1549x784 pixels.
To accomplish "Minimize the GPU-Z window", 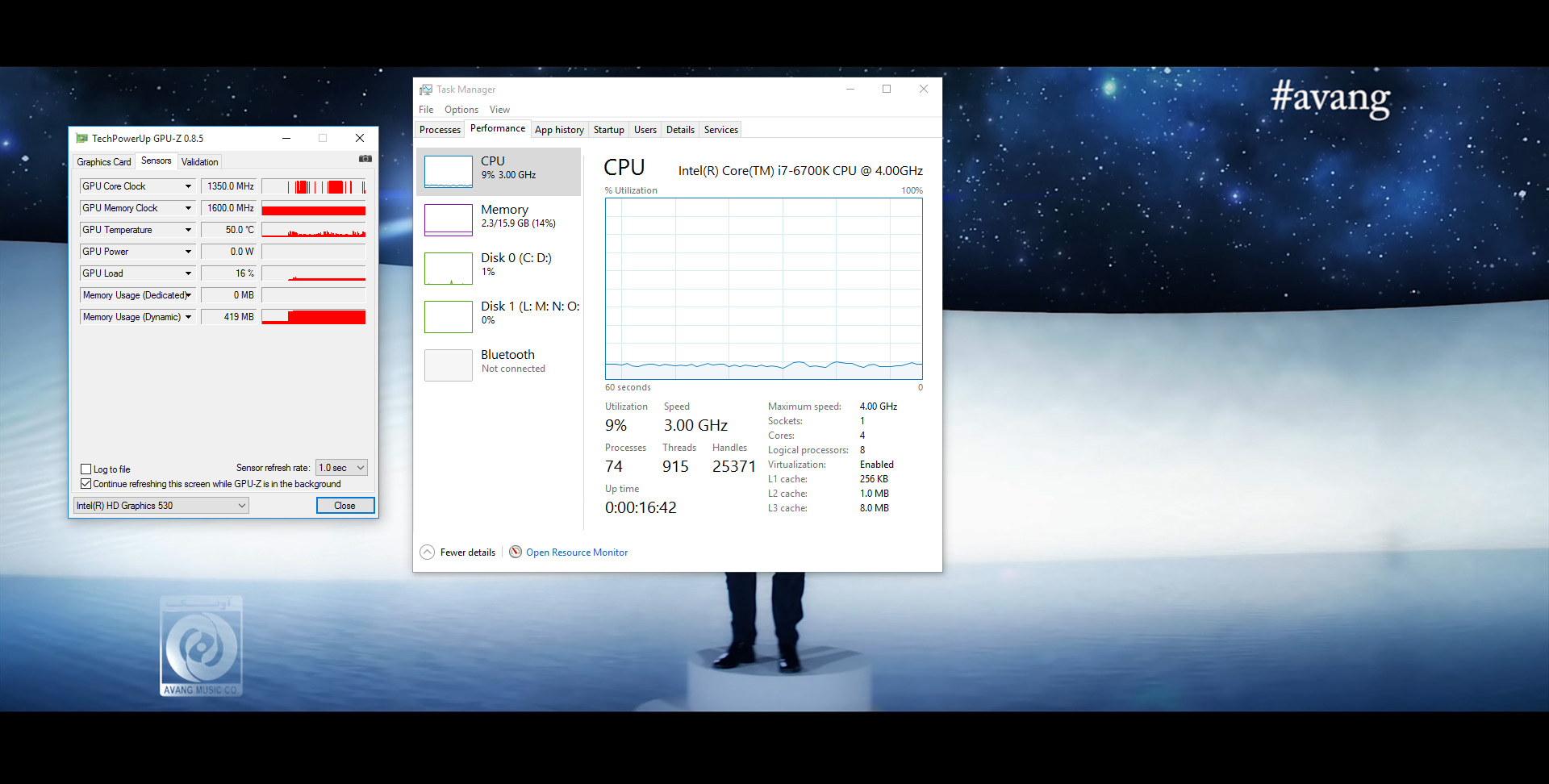I will pyautogui.click(x=286, y=138).
